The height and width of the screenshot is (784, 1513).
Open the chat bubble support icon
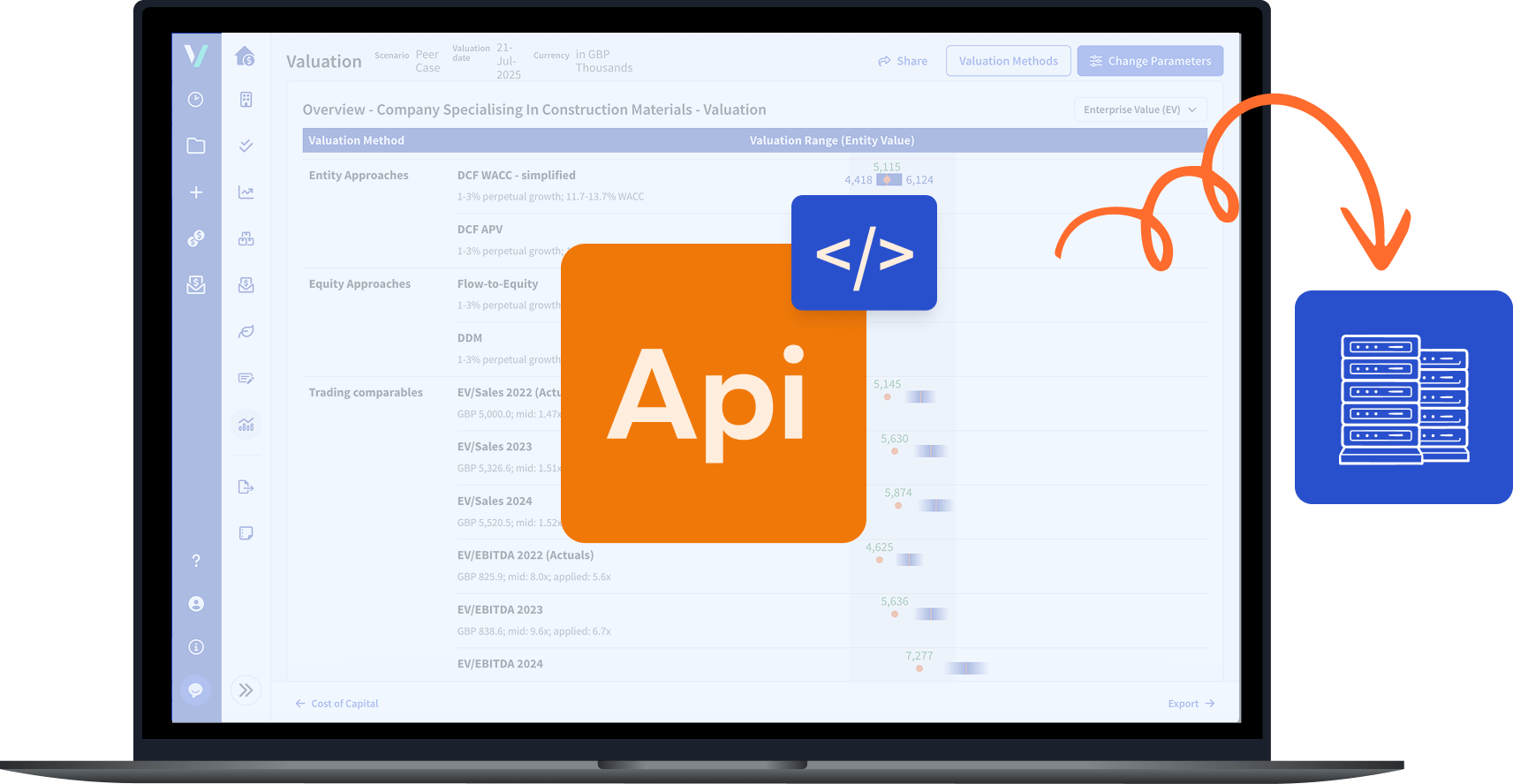click(196, 690)
